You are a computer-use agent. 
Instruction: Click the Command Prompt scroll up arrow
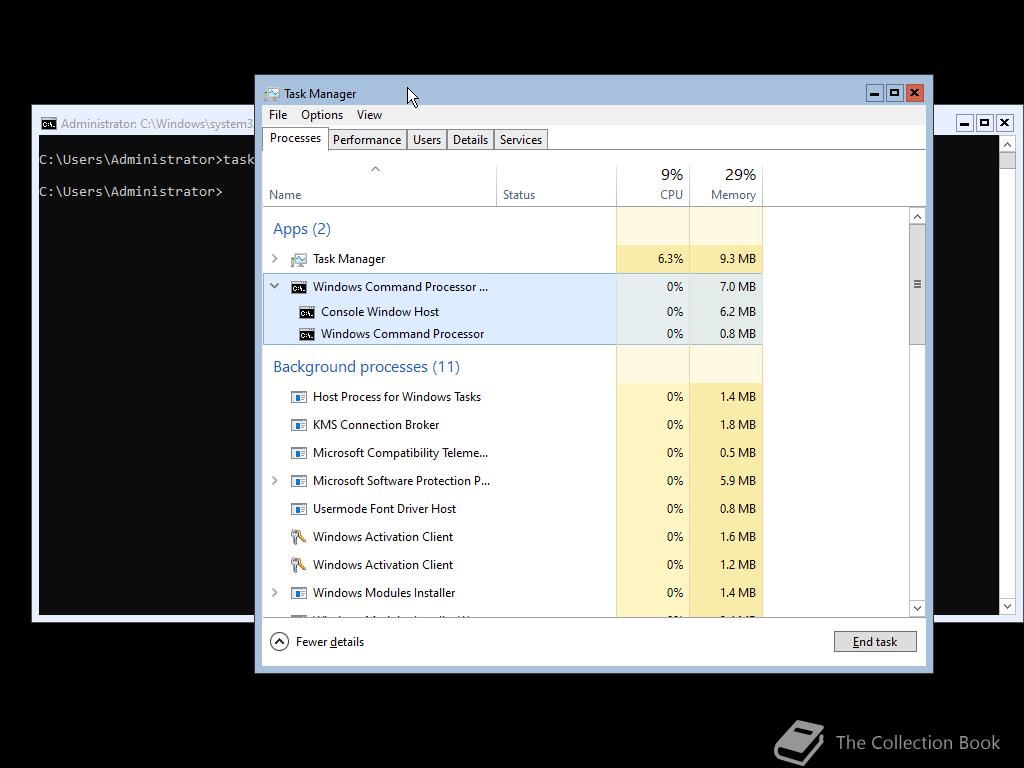point(1007,144)
